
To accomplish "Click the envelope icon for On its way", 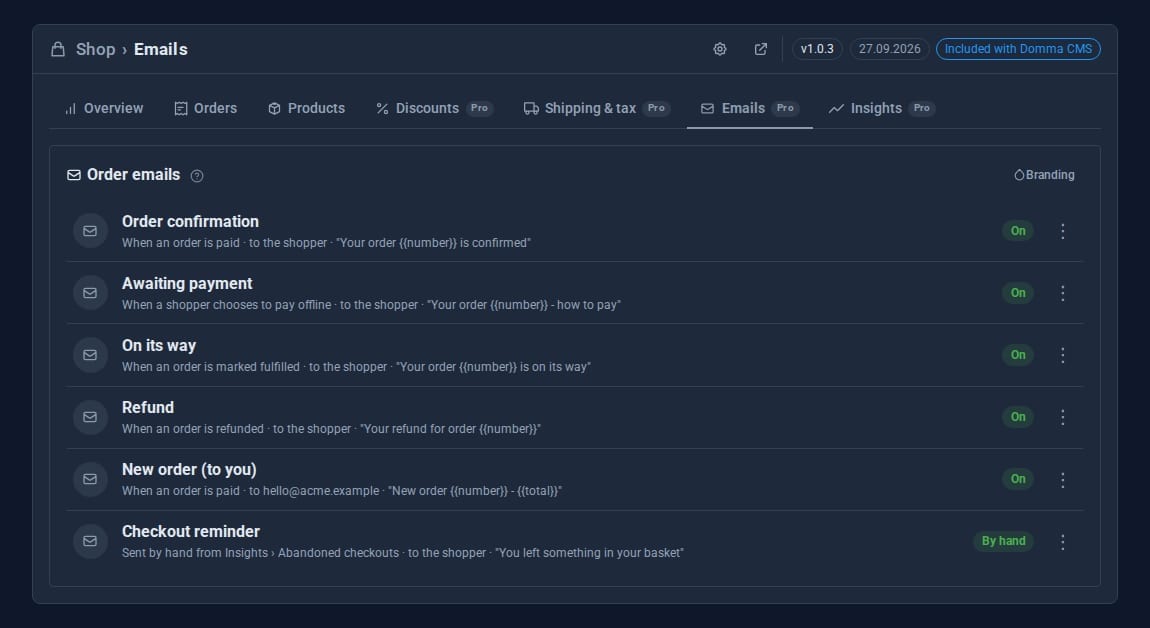I will (x=90, y=355).
